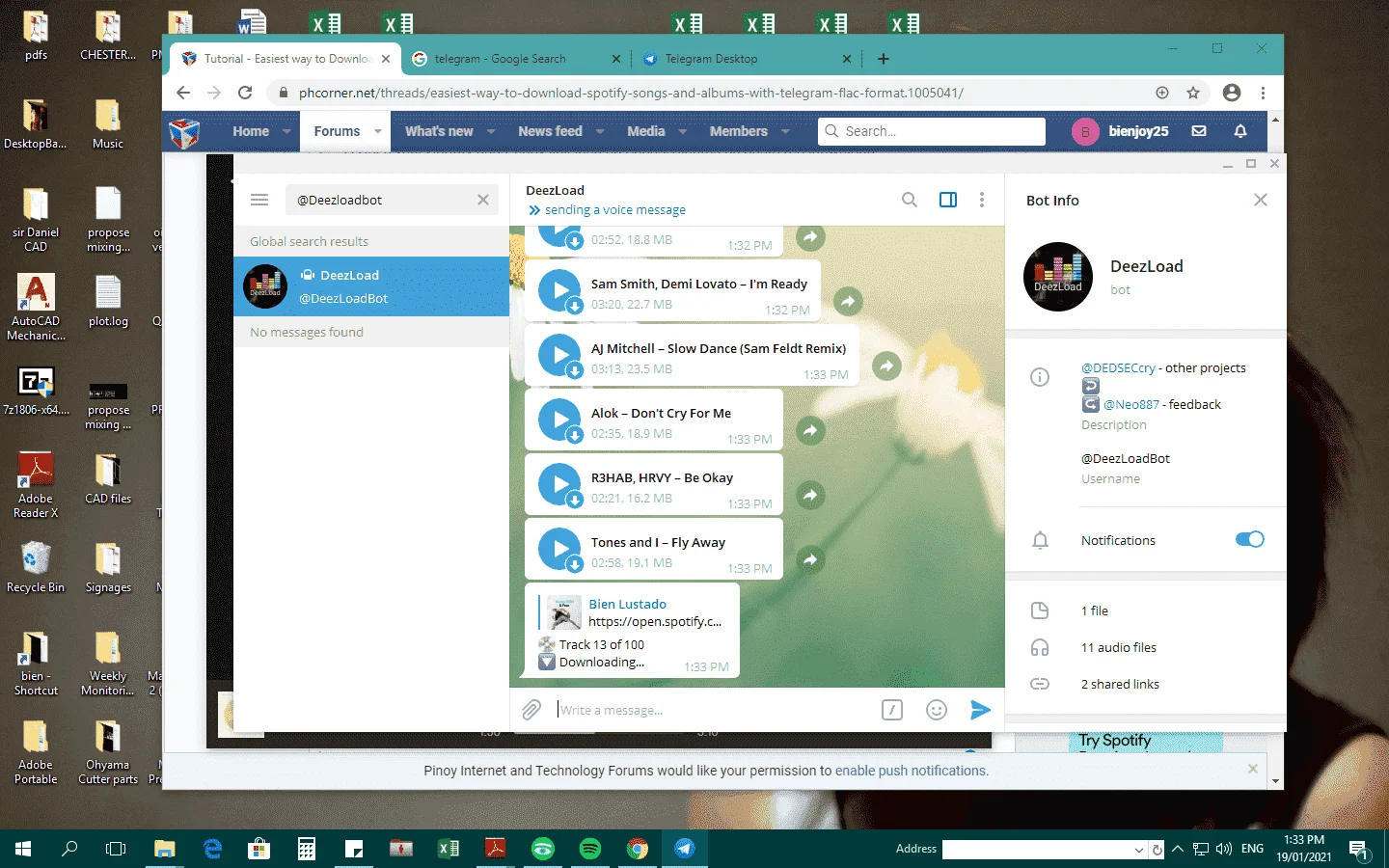1389x868 pixels.
Task: Open the Windows Action Center notifications
Action: tap(1359, 849)
